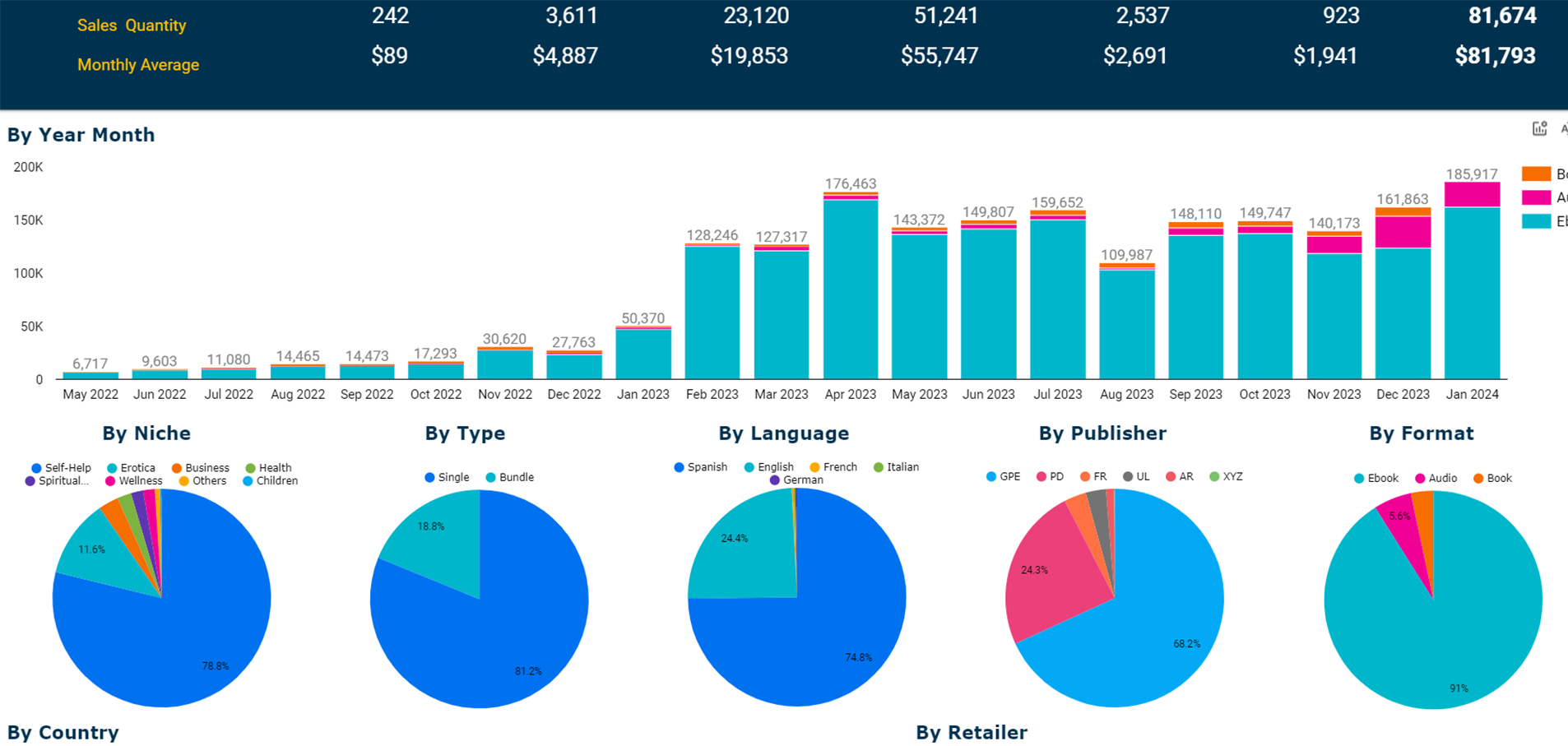The width and height of the screenshot is (1568, 746).
Task: Select the Jan 2024 bar showing 185,917
Action: point(1472,288)
